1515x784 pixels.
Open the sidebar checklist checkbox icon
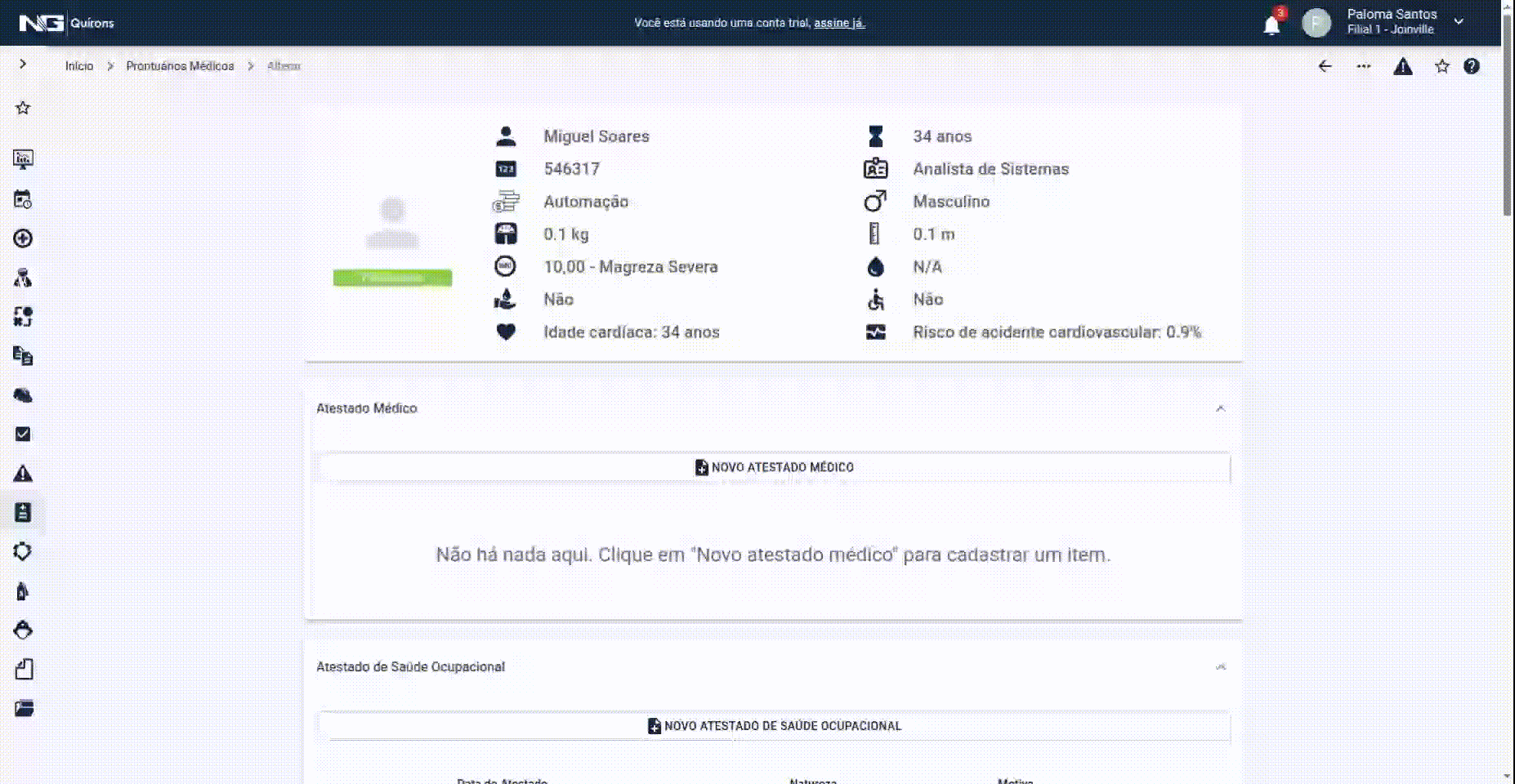point(23,434)
